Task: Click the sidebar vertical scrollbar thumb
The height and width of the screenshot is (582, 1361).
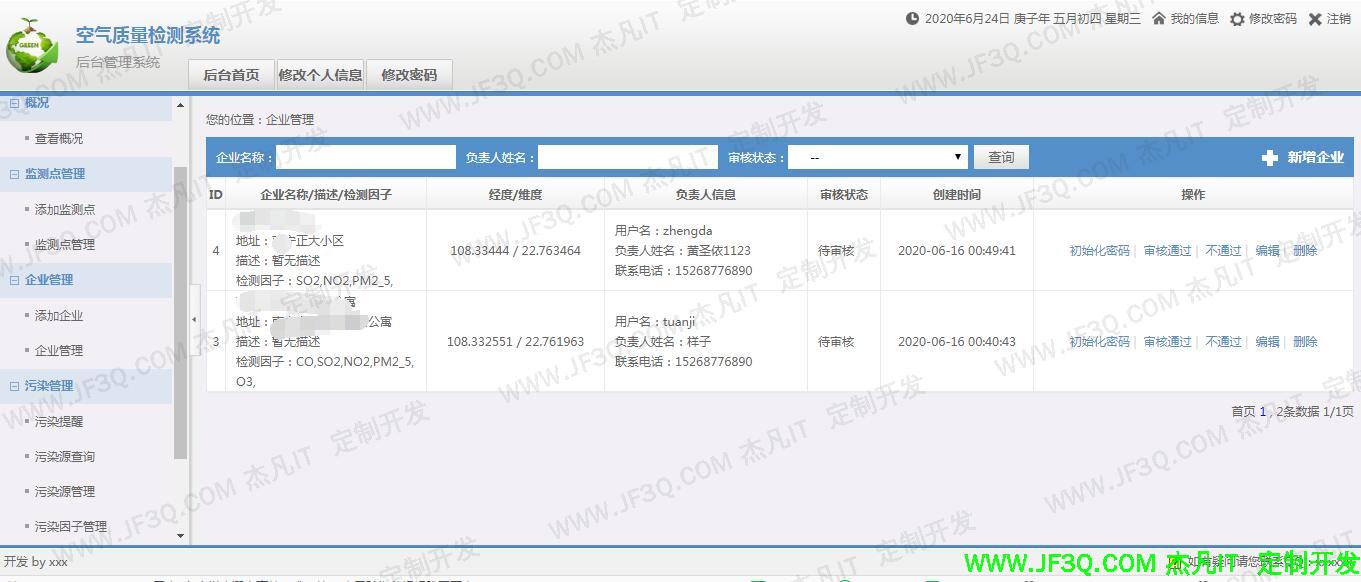Action: tap(180, 310)
